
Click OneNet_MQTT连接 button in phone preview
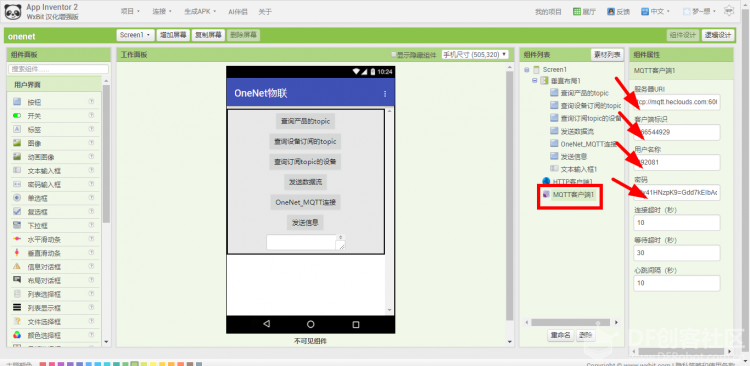tap(305, 202)
